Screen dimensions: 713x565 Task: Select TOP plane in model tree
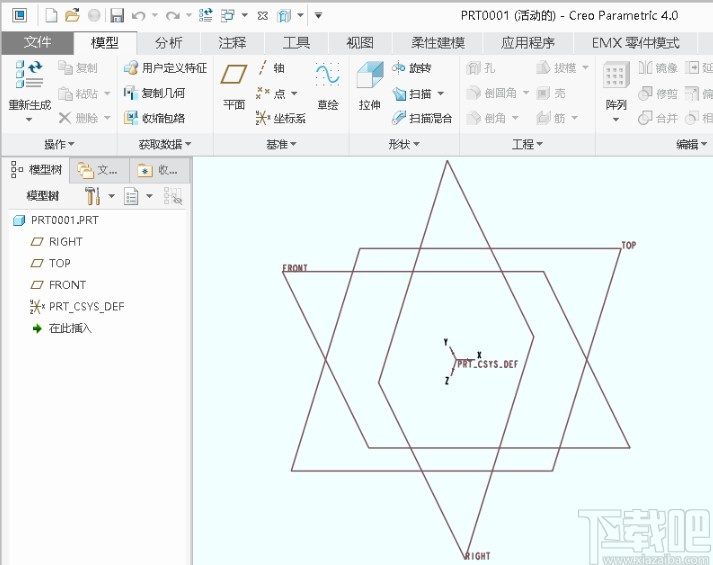[x=60, y=263]
